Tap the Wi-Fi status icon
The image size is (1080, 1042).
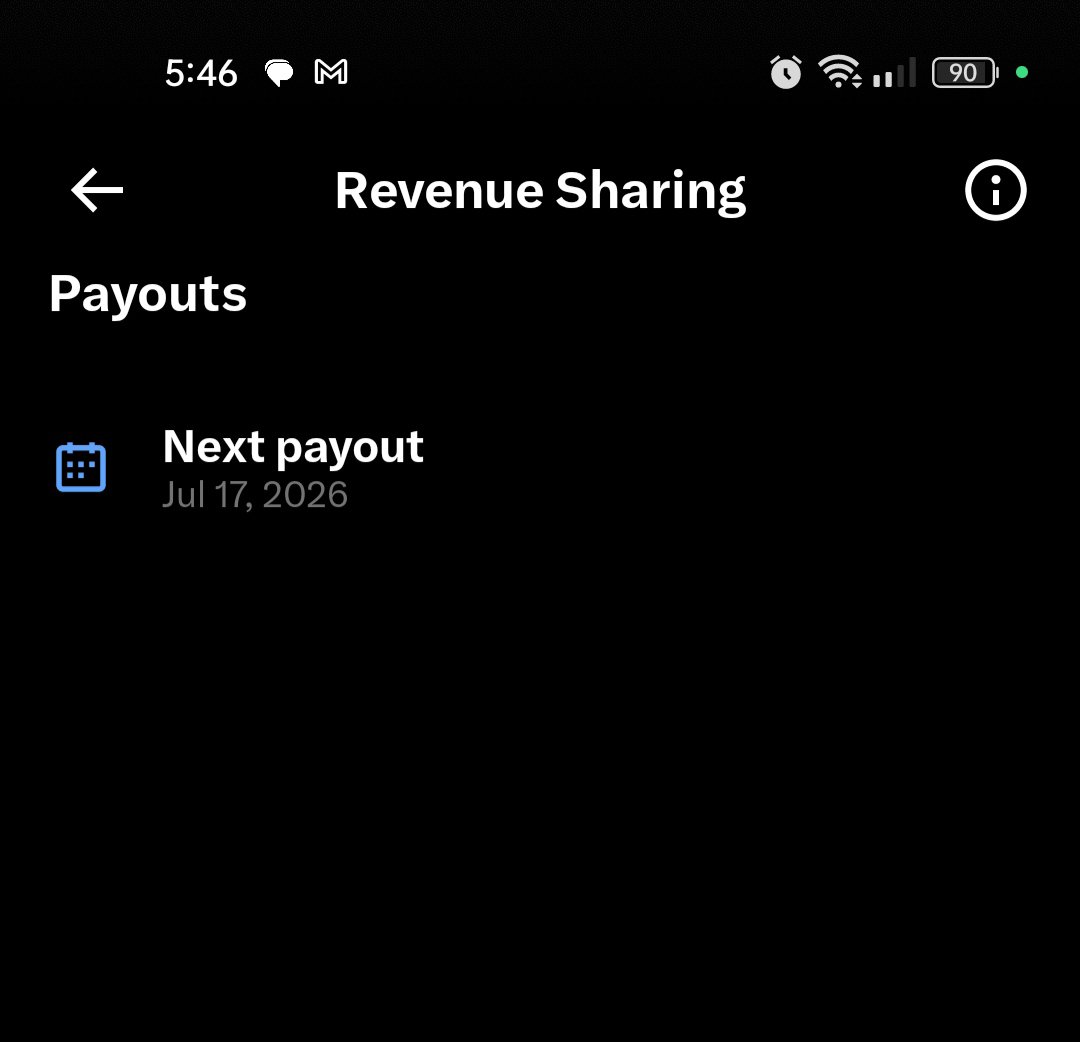click(x=839, y=72)
